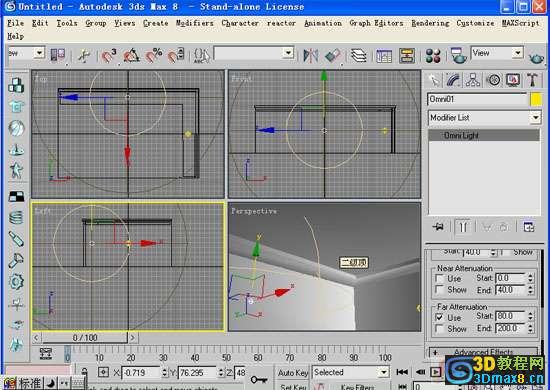Open the Schematic View icon

[x=407, y=56]
